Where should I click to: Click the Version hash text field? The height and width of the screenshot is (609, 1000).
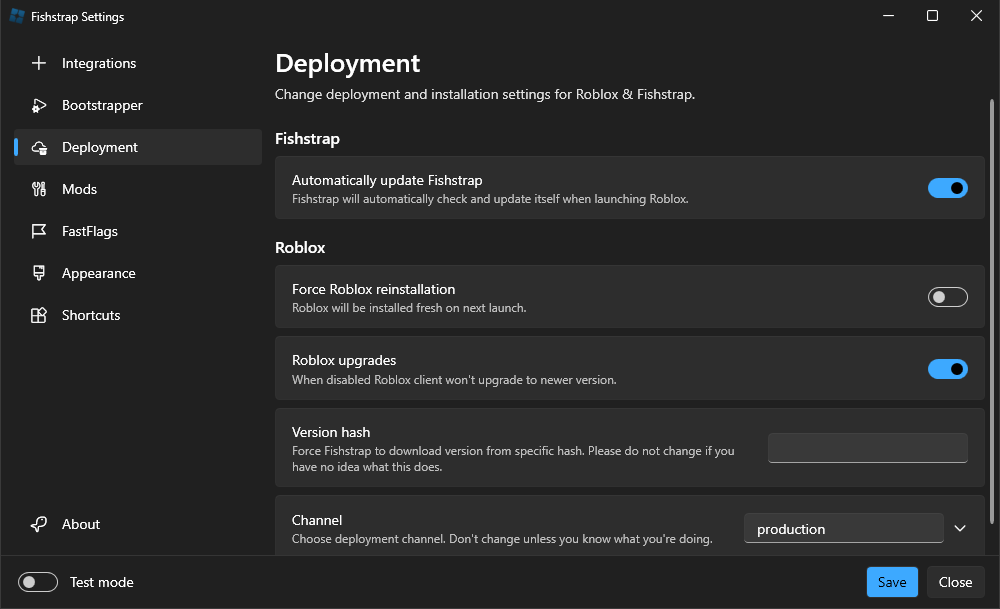pos(867,448)
